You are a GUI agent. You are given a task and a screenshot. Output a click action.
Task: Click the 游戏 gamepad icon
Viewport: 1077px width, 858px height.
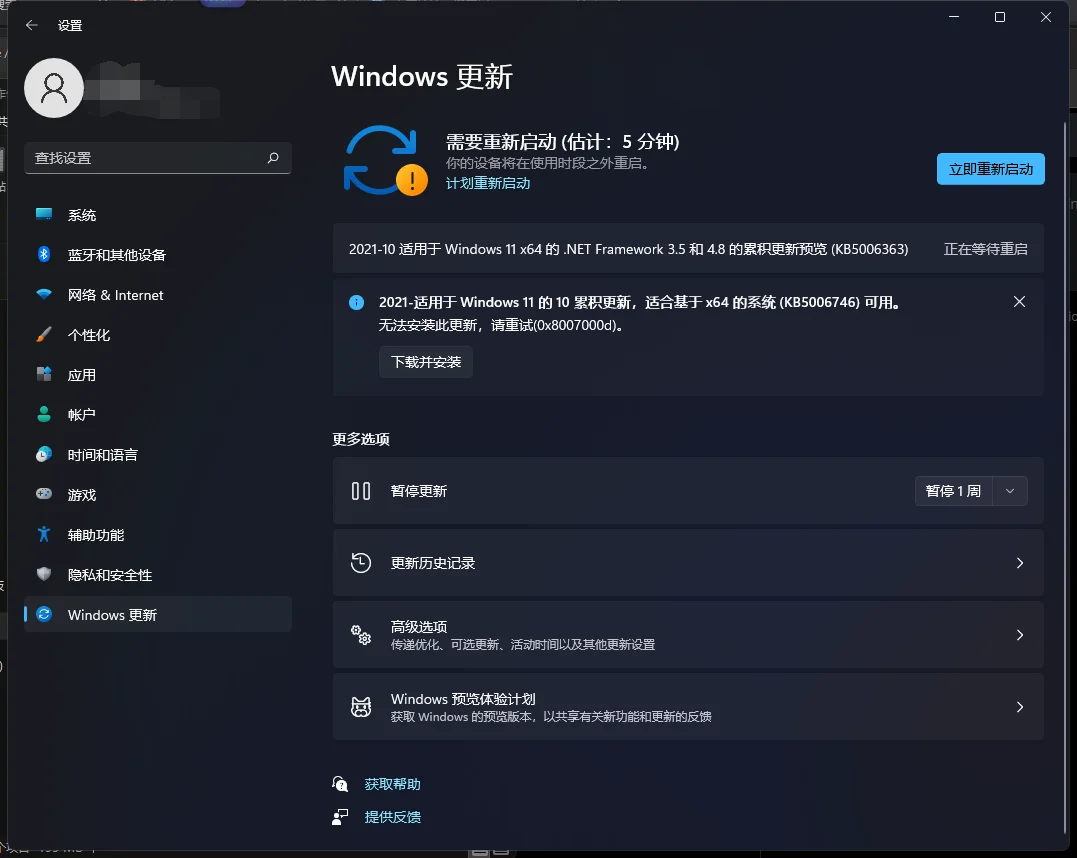click(44, 494)
